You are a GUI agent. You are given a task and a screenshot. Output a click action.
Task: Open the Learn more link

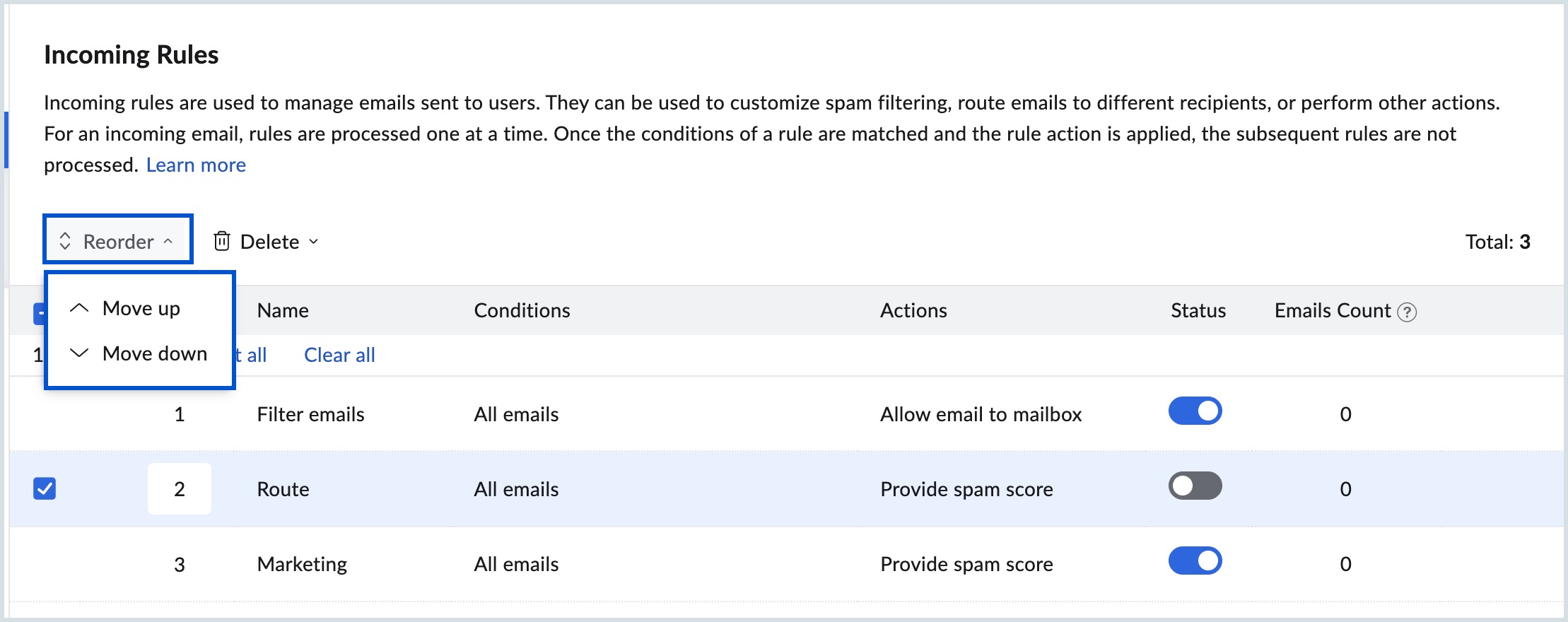point(196,165)
